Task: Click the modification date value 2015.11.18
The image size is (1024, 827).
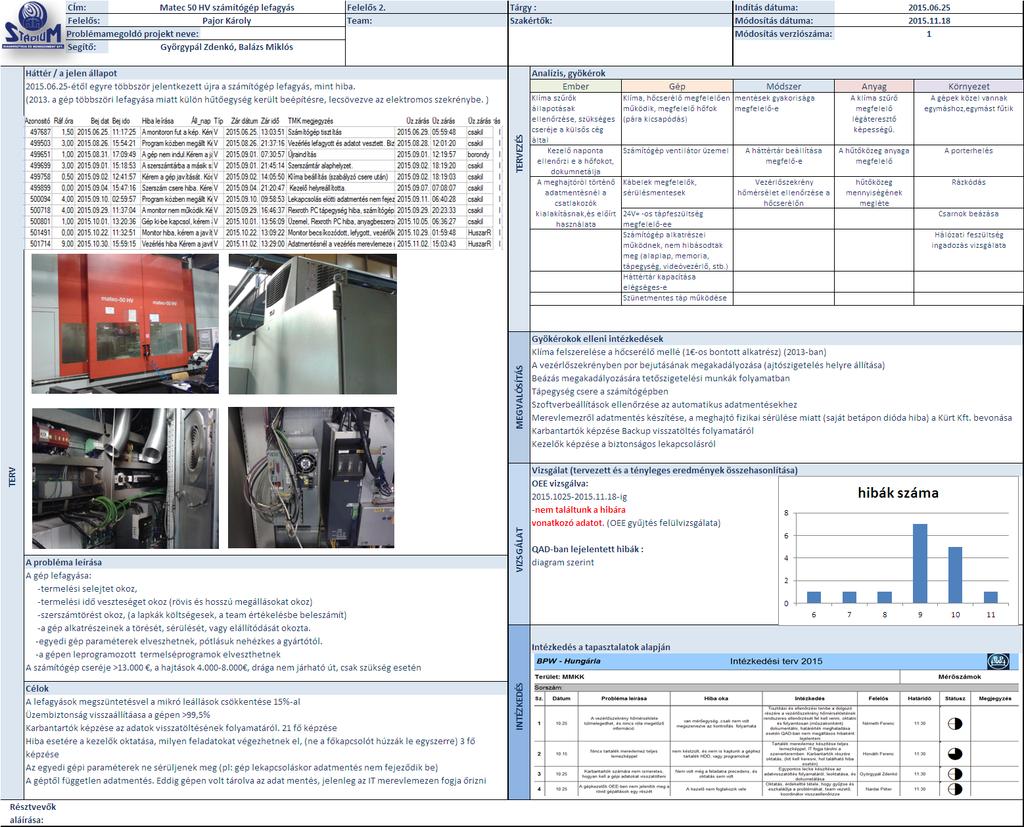Action: [x=929, y=21]
